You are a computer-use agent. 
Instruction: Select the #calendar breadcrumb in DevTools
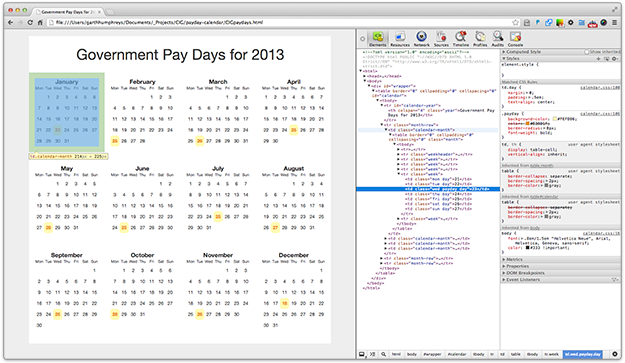[457, 354]
